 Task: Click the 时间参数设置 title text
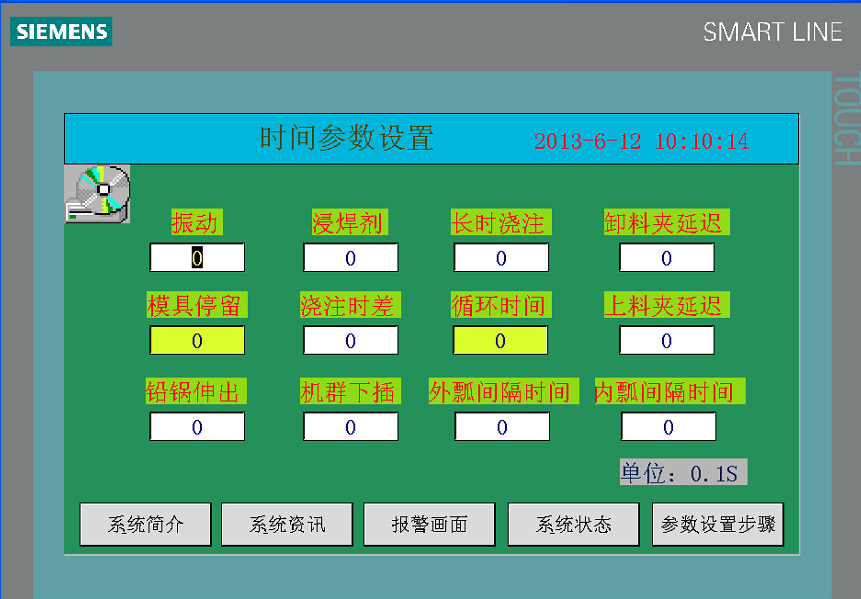click(x=347, y=138)
